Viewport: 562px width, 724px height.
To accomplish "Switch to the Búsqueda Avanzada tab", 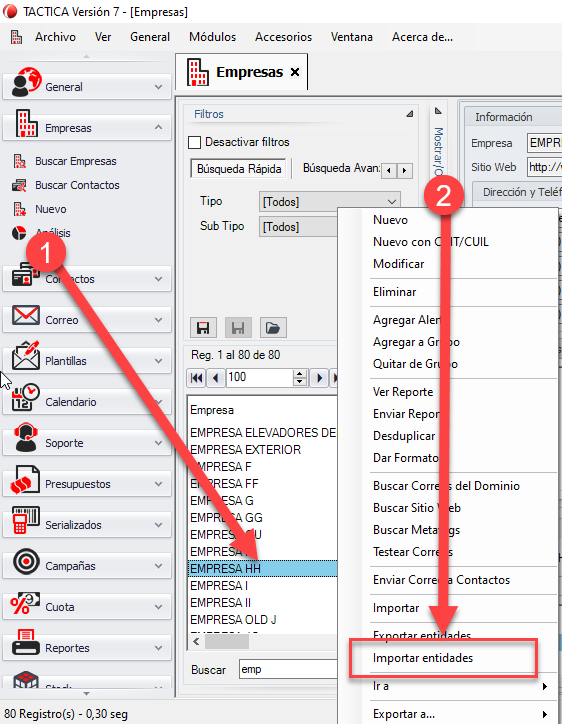I will click(341, 168).
